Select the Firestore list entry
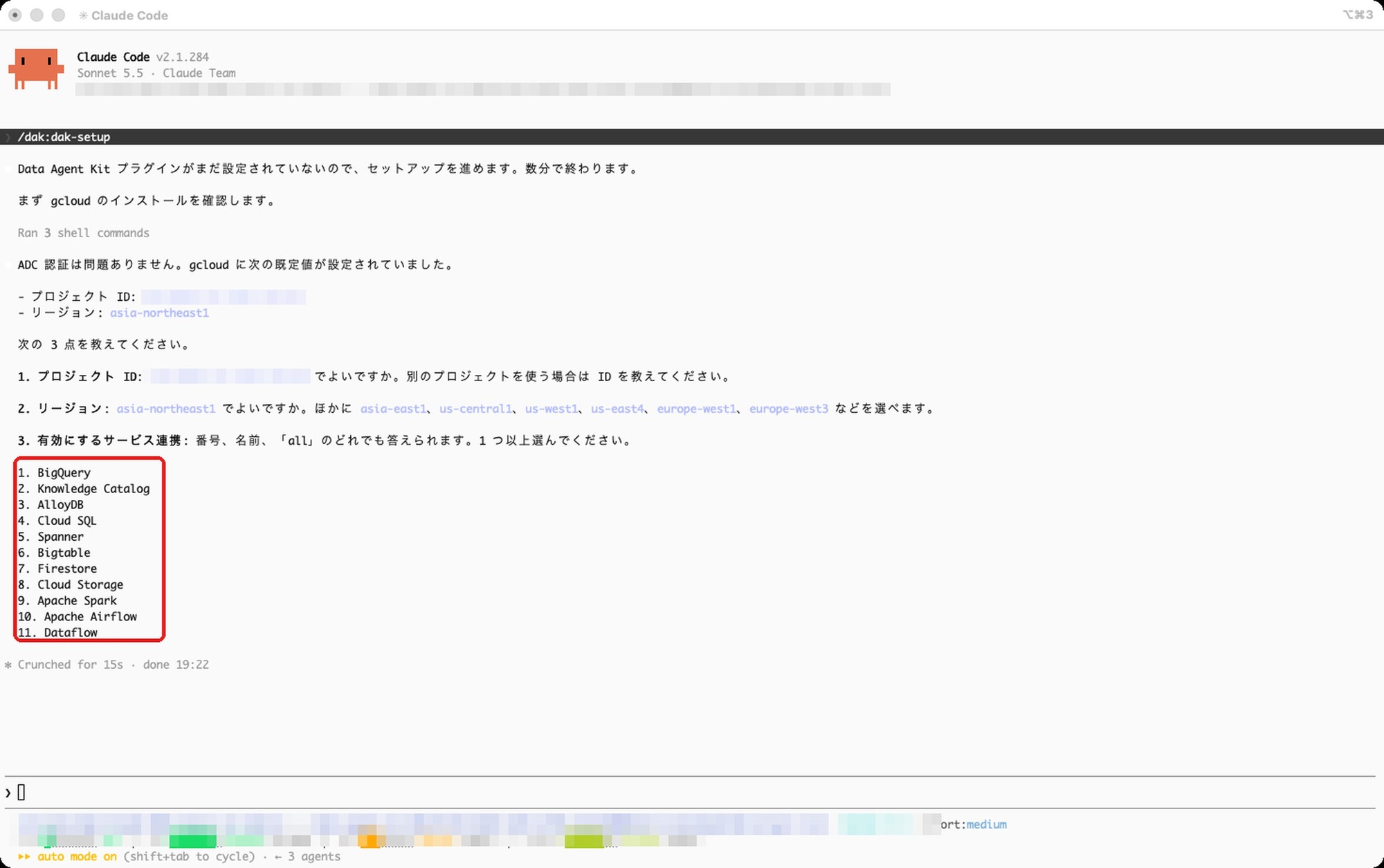The image size is (1384, 868). coord(57,568)
